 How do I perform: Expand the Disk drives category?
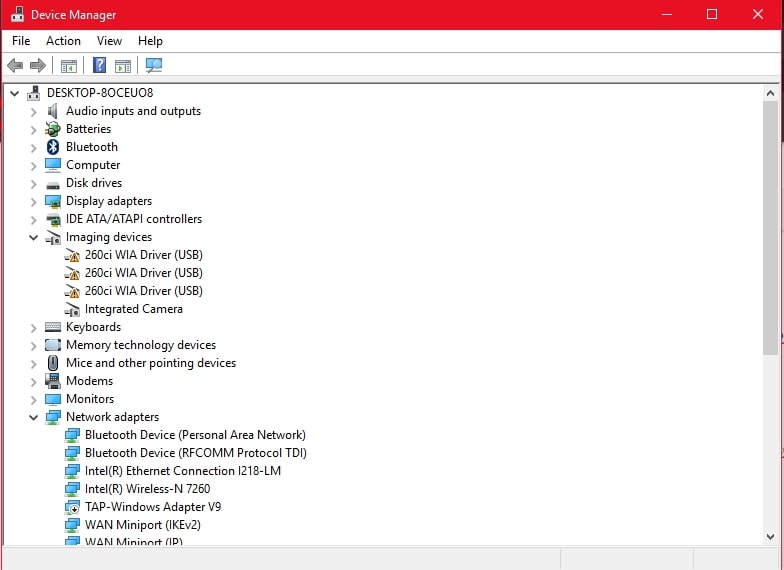[x=34, y=184]
